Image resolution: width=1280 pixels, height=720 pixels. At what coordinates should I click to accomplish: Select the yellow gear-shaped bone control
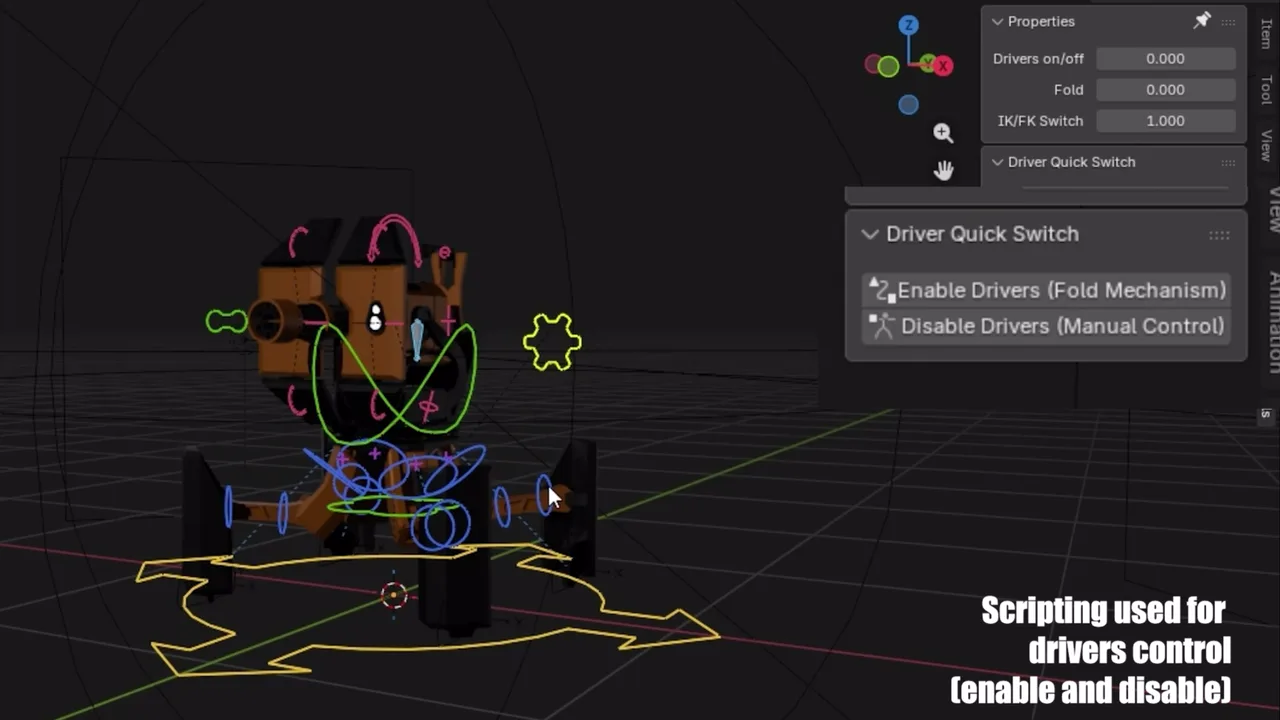552,341
